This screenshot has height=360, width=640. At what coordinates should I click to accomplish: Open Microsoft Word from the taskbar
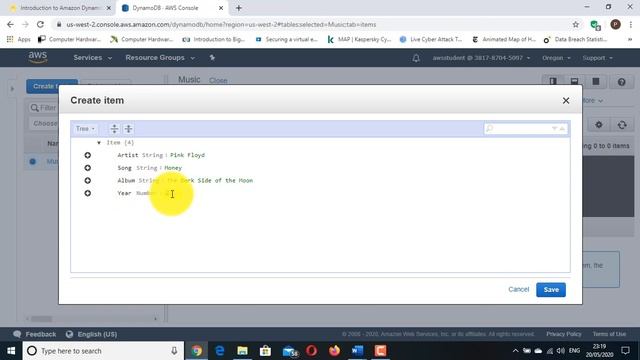tap(358, 351)
